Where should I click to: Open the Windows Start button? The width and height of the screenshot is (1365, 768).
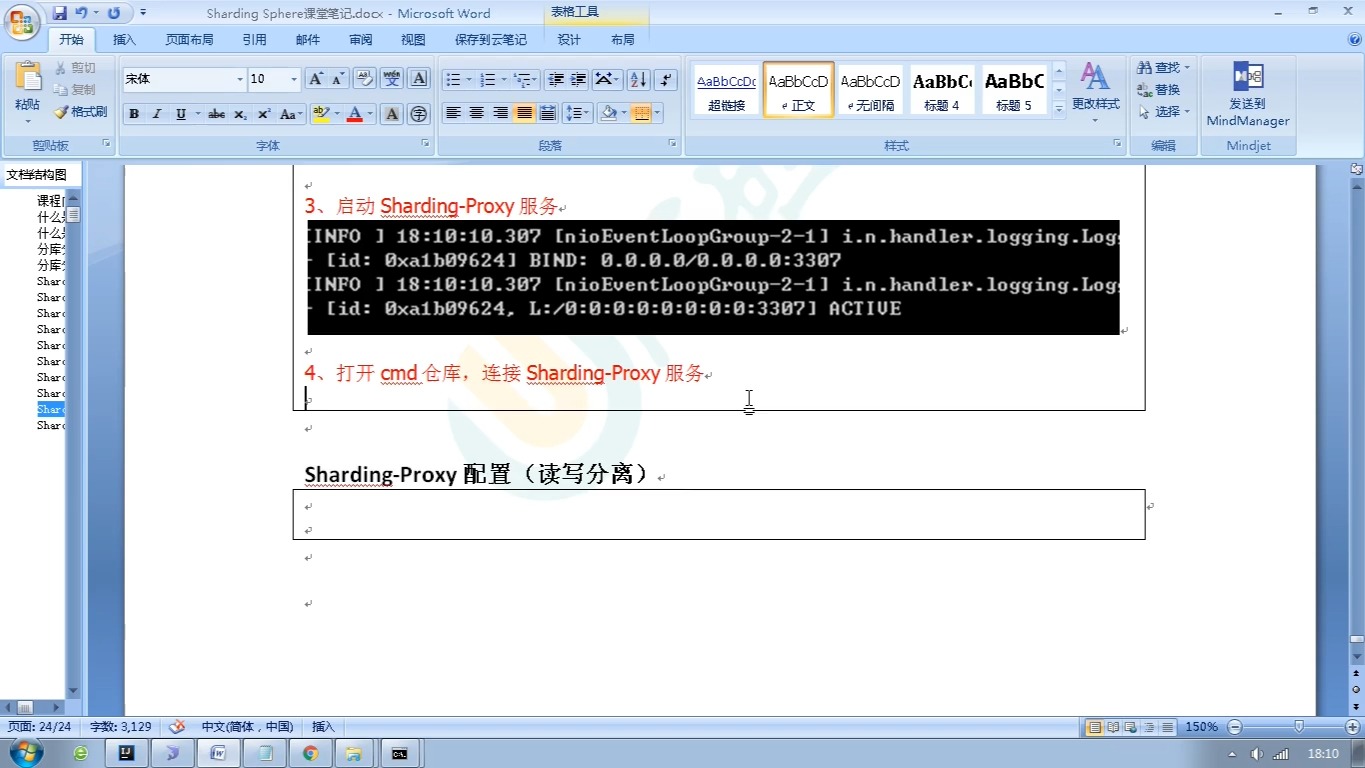[x=27, y=752]
